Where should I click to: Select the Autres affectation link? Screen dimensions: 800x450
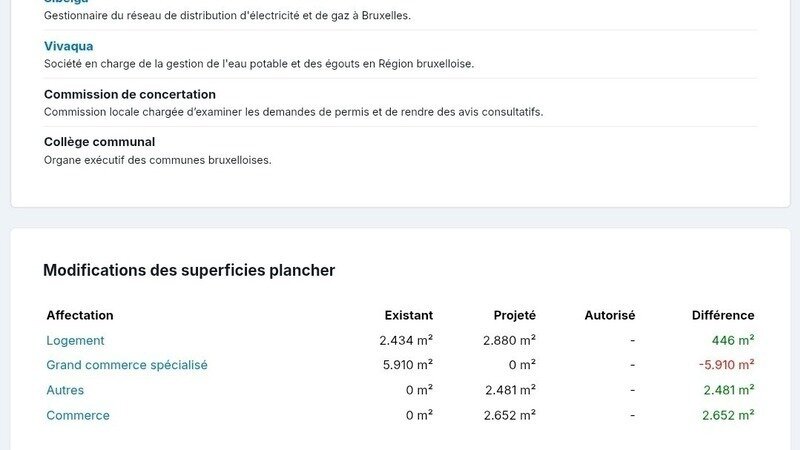(65, 390)
